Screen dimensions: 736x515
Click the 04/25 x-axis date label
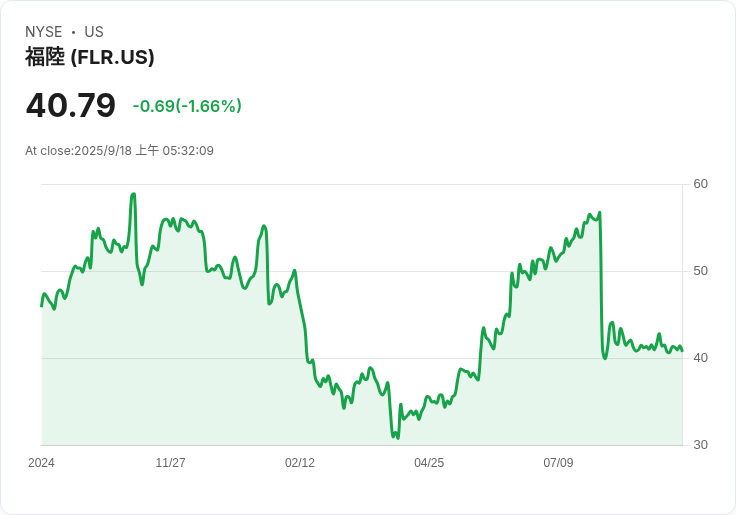tap(429, 463)
